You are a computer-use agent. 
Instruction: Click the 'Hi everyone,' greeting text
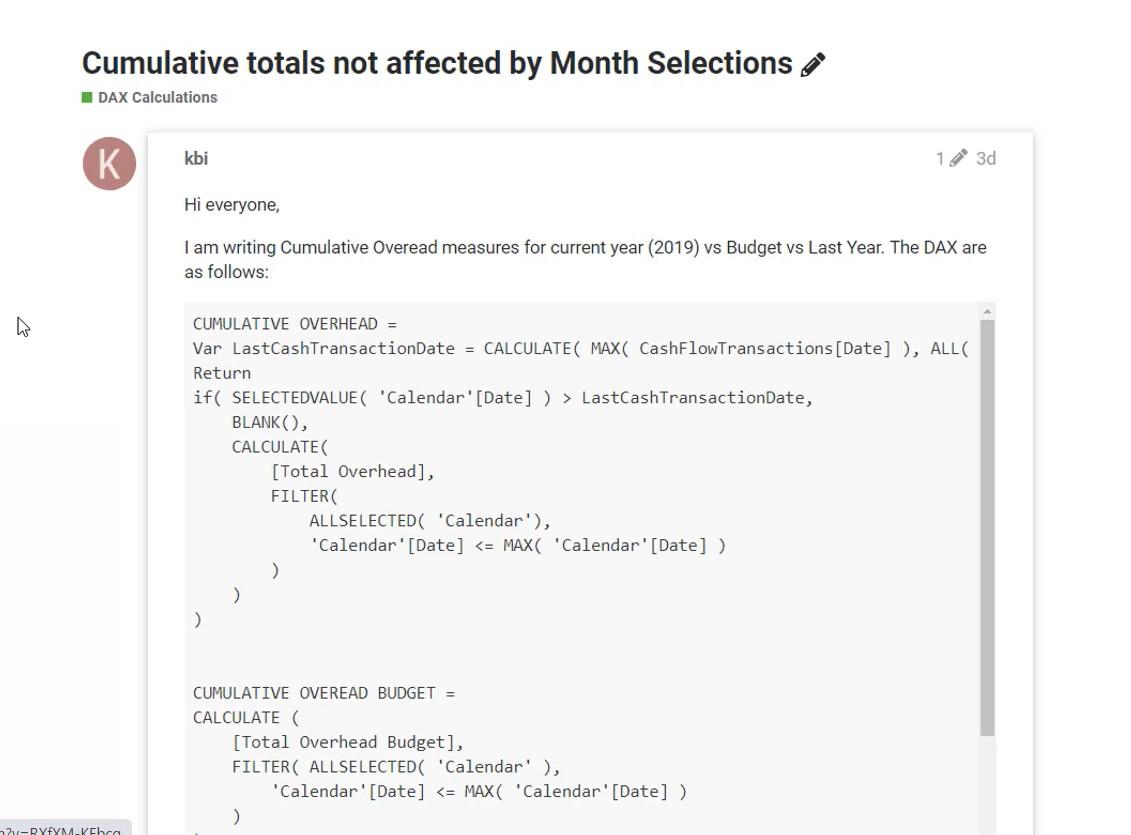pyautogui.click(x=232, y=205)
